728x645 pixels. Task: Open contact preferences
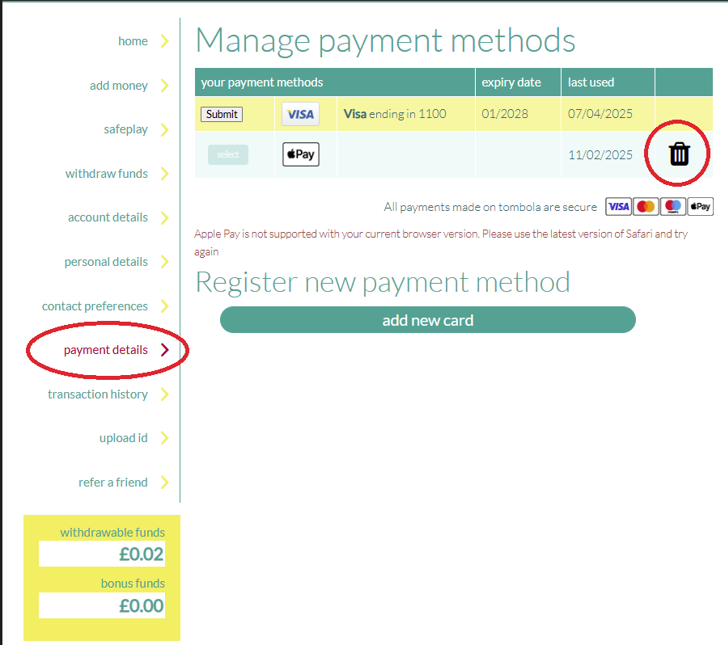pyautogui.click(x=95, y=306)
